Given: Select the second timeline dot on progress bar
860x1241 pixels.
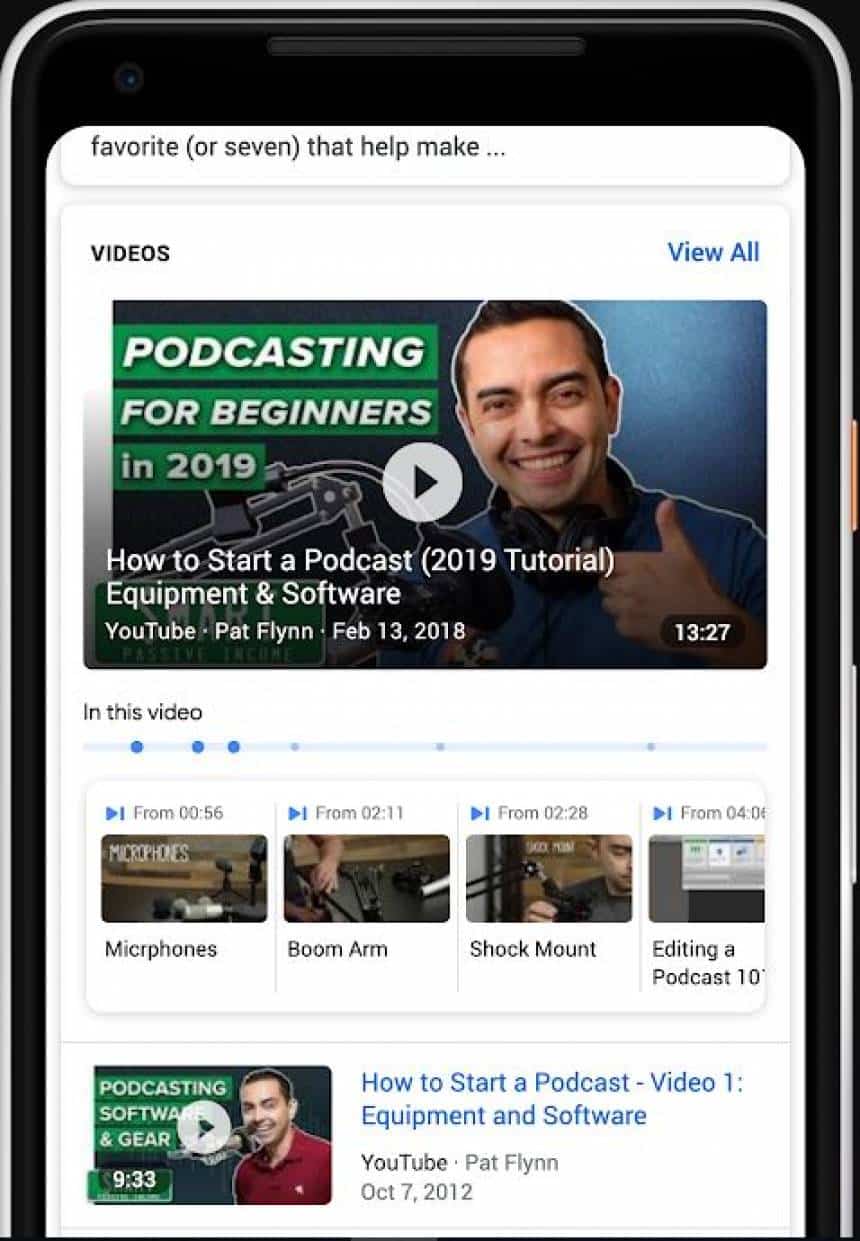Looking at the screenshot, I should click(x=198, y=746).
